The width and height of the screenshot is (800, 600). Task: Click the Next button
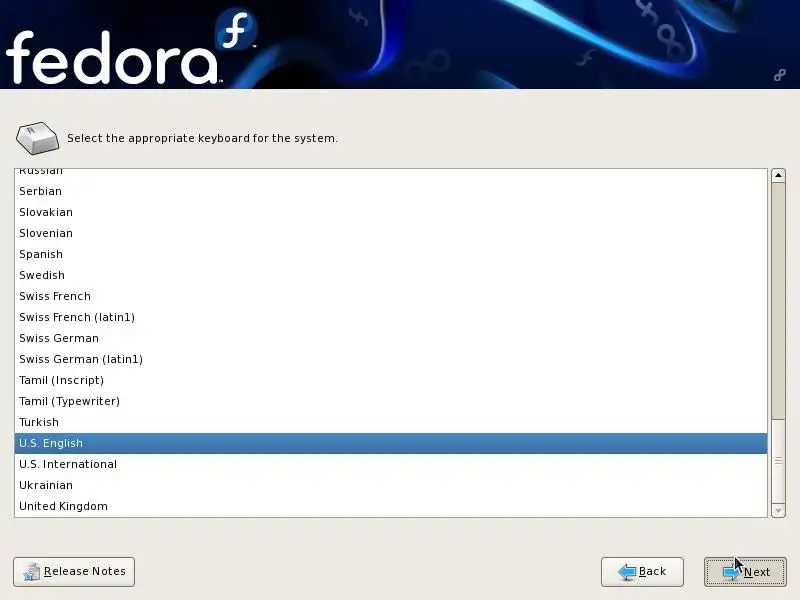click(745, 572)
